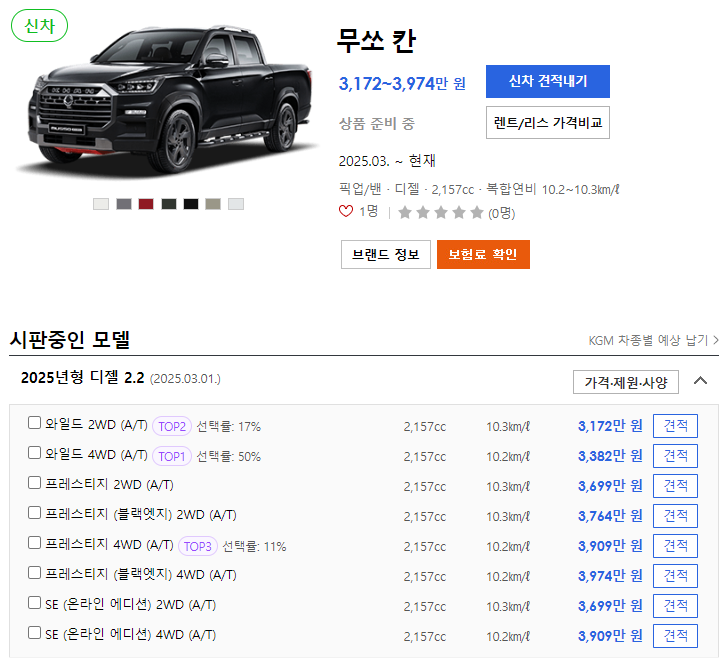The height and width of the screenshot is (670, 727).
Task: Click 와일드 2WD (A/T) trim name
Action: 96,424
